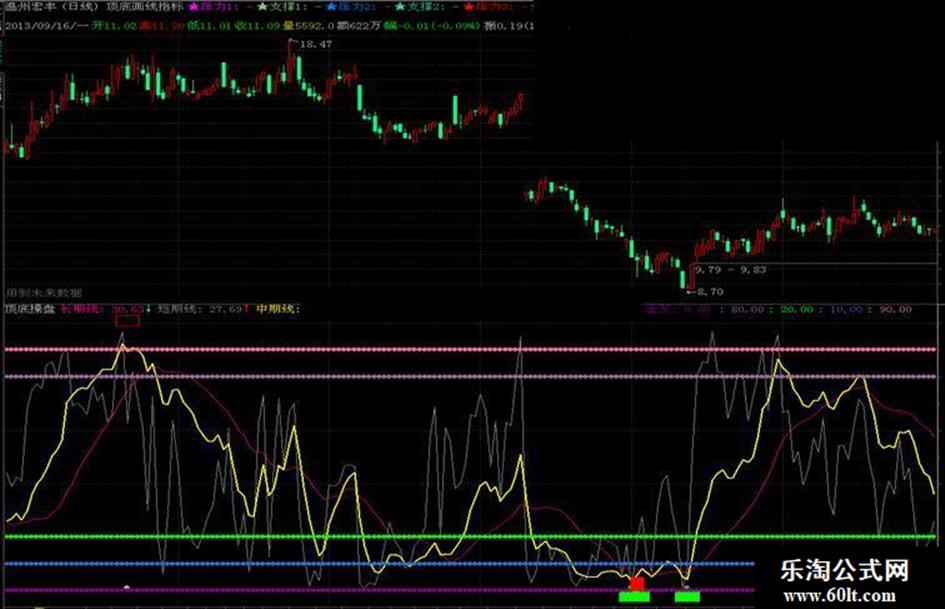The image size is (945, 609).
Task: Click the 顶底操盘 sub-indicator label
Action: [x=29, y=310]
